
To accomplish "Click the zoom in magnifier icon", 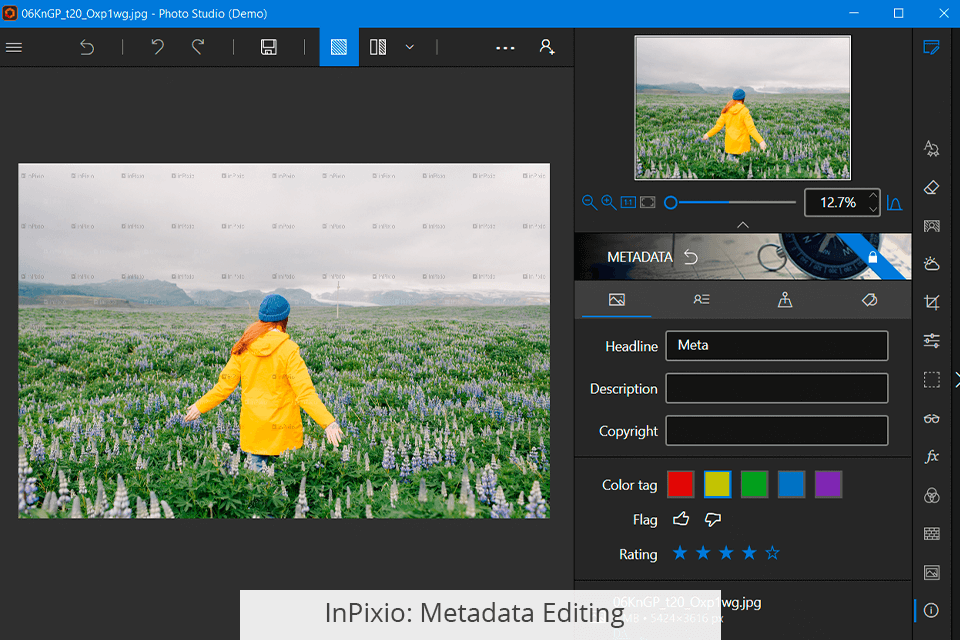I will (608, 202).
